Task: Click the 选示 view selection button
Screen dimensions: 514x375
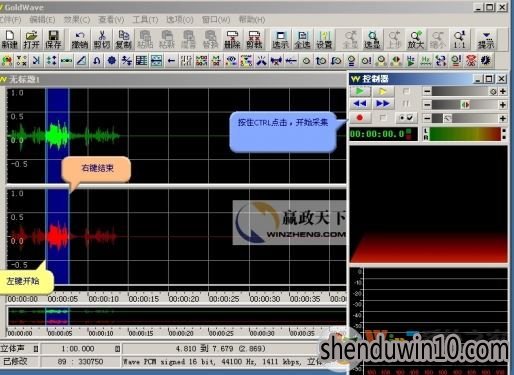Action: [280, 39]
